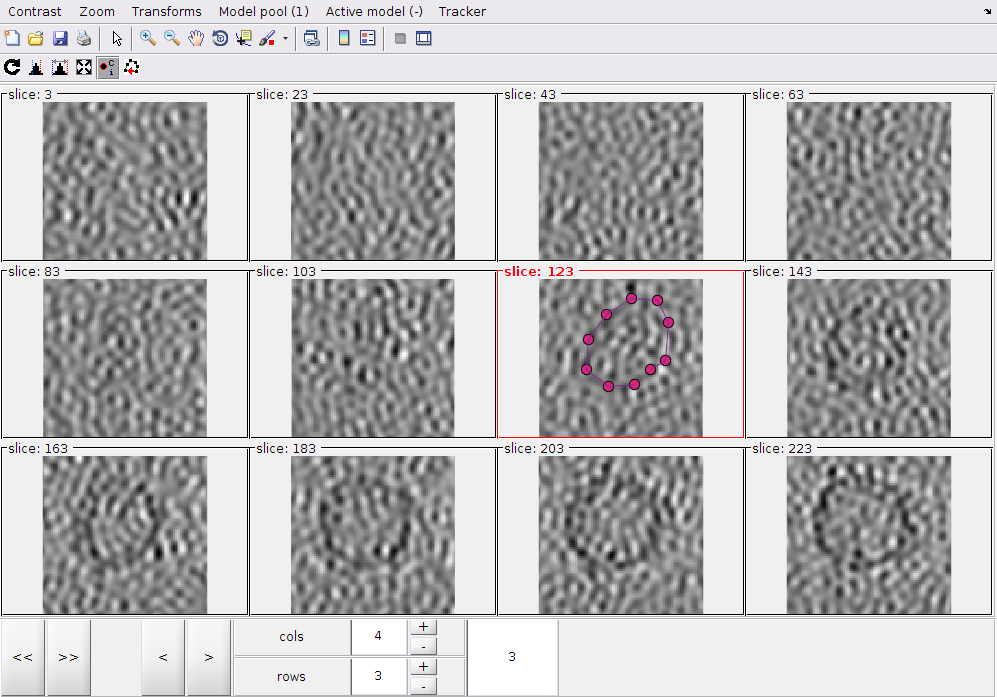Image resolution: width=997 pixels, height=697 pixels.
Task: Select the slice 23 thumbnail
Action: click(x=373, y=181)
